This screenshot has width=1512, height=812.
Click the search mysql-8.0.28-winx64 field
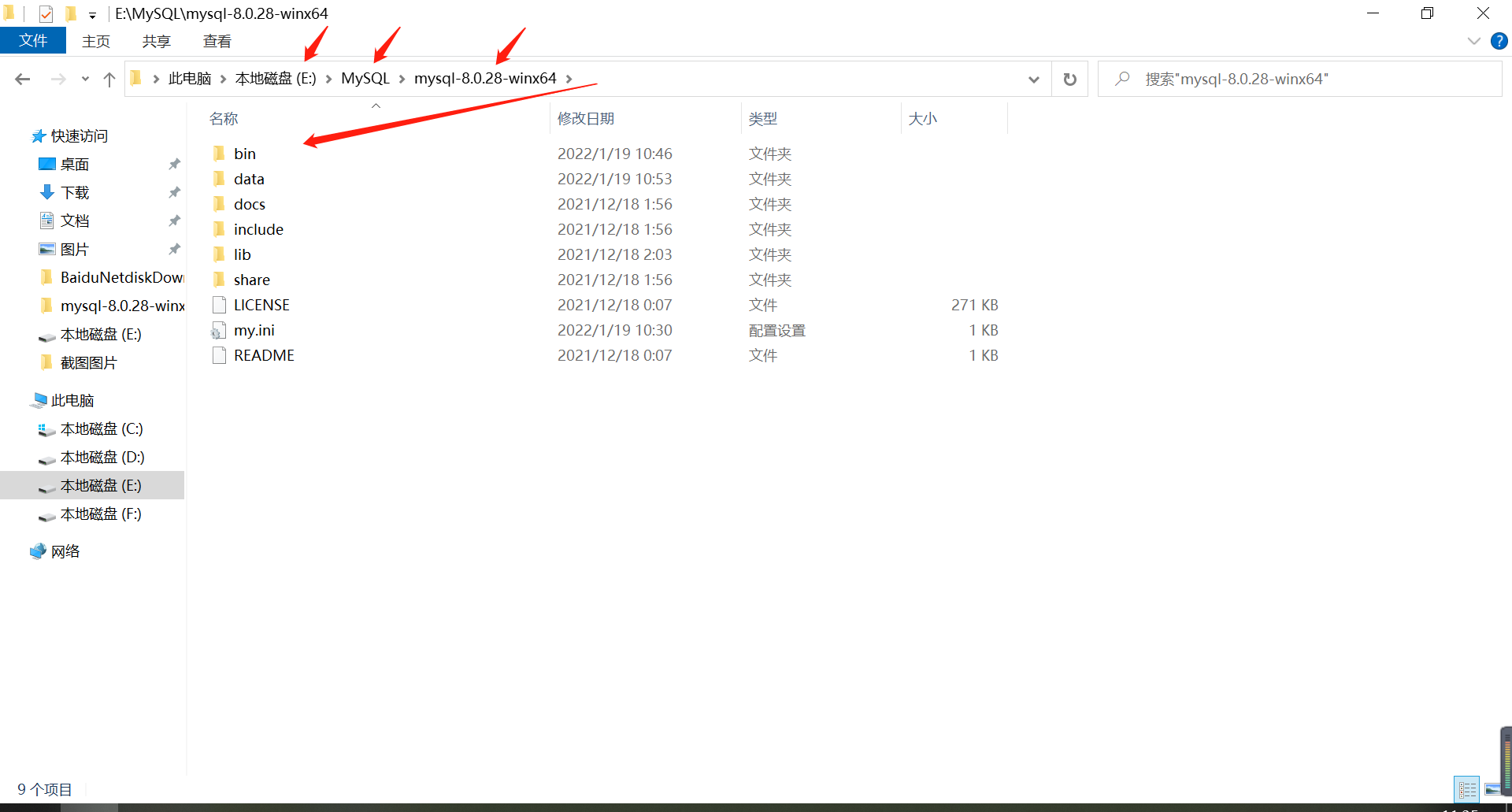(x=1299, y=79)
